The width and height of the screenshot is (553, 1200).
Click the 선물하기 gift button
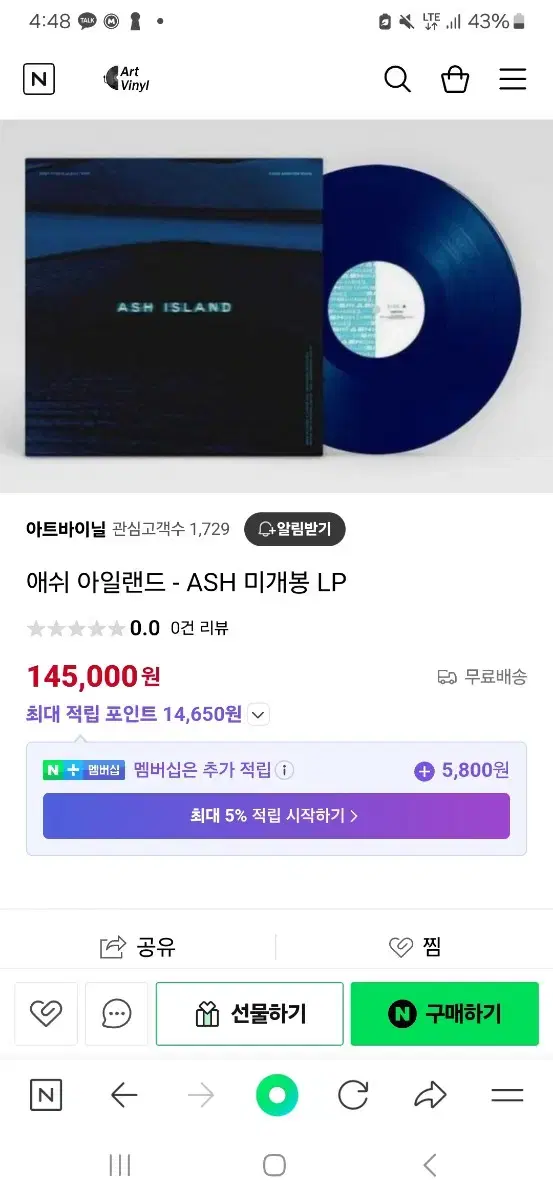250,1014
